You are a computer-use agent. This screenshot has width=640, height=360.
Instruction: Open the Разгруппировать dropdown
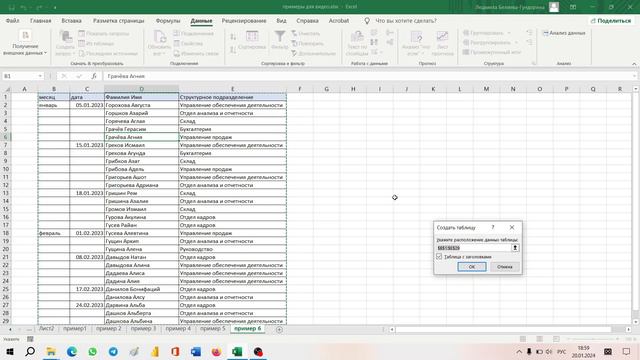(490, 42)
